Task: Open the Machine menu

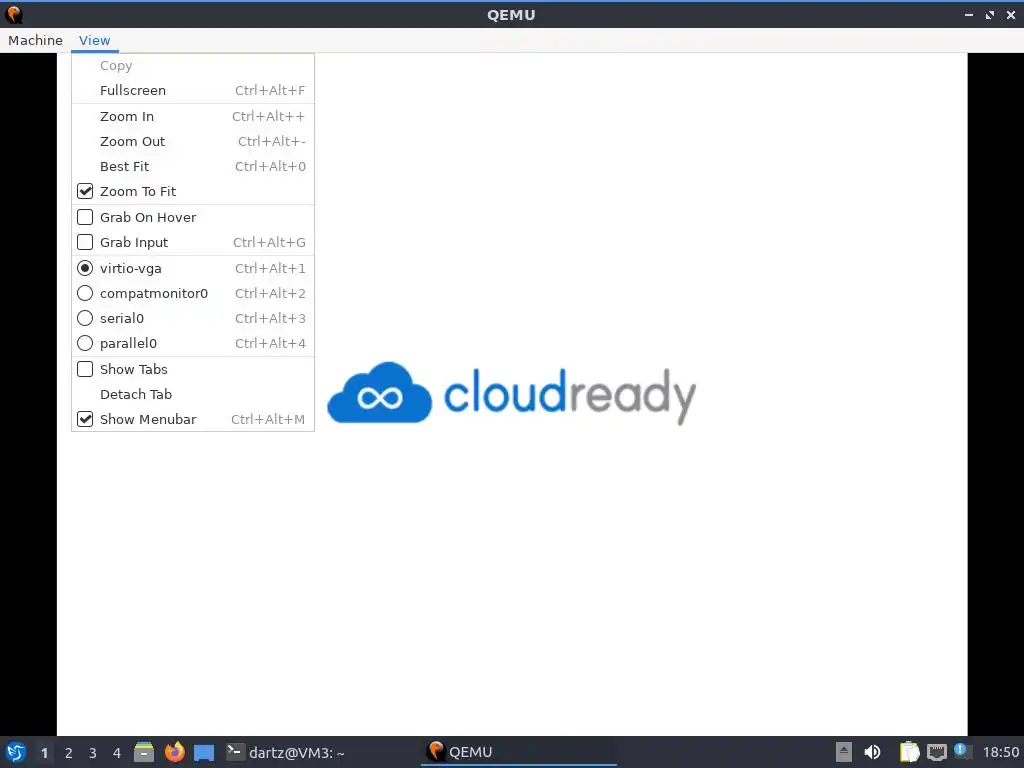Action: click(35, 40)
